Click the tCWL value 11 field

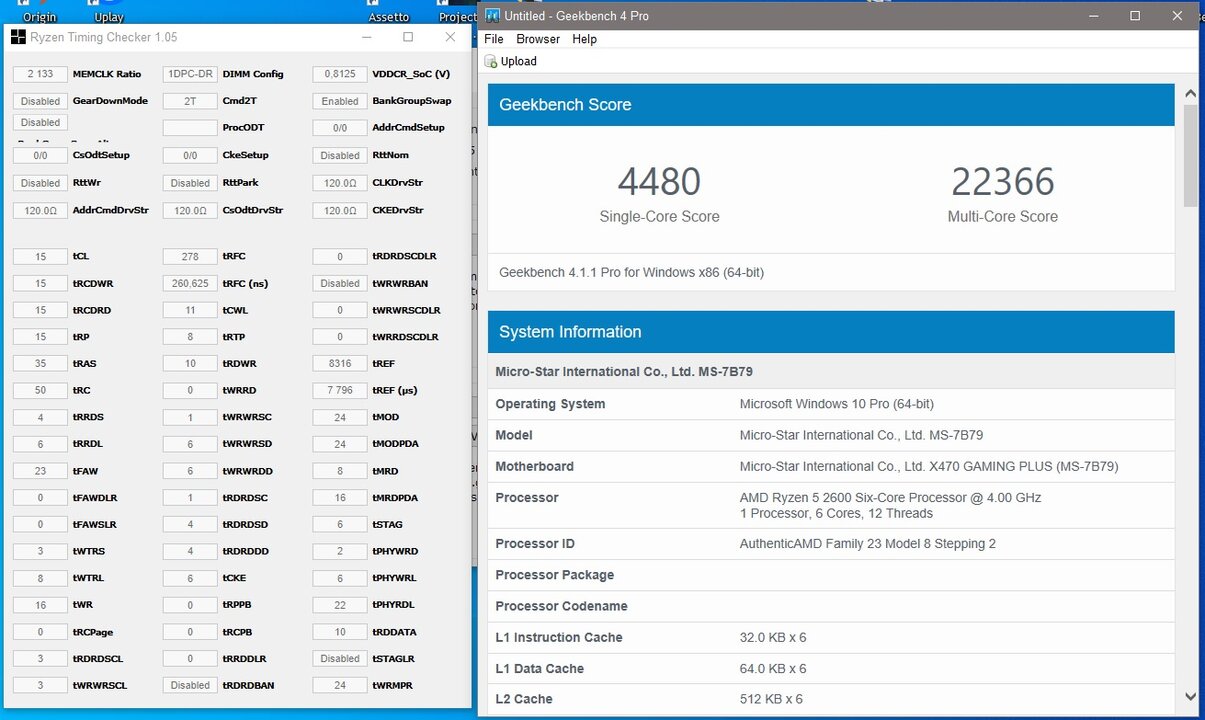(190, 310)
